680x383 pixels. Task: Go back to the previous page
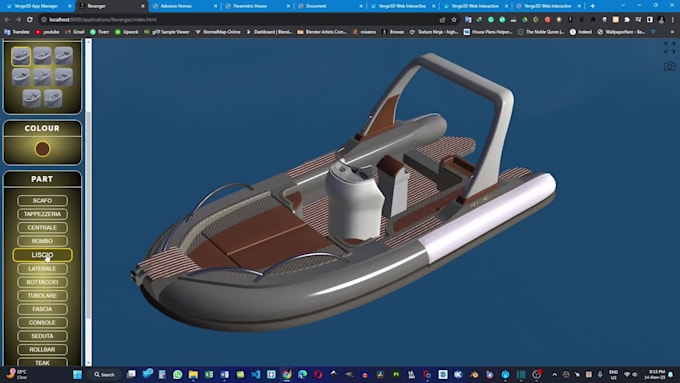click(x=7, y=20)
